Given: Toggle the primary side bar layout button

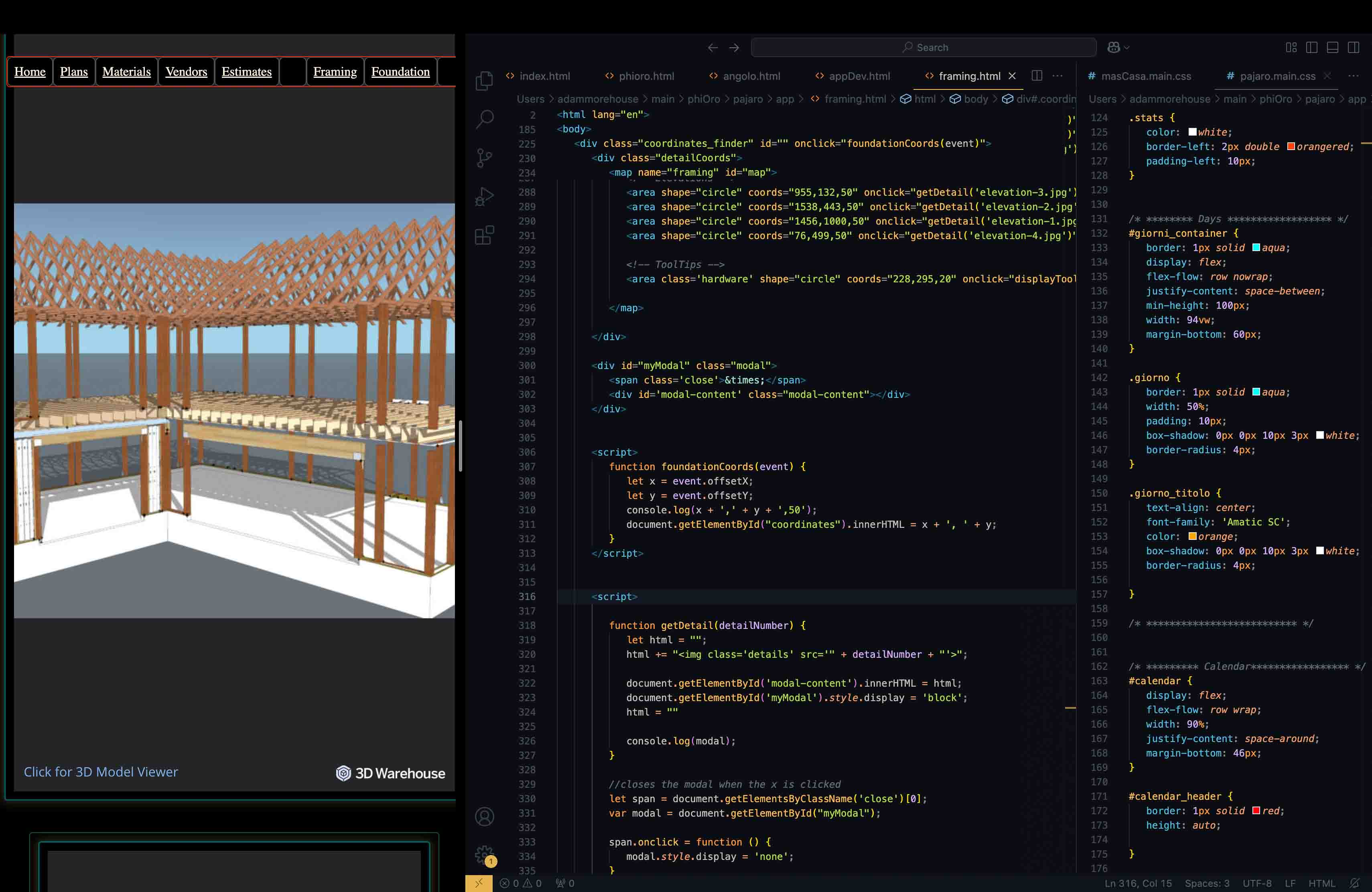Looking at the screenshot, I should pyautogui.click(x=1311, y=47).
